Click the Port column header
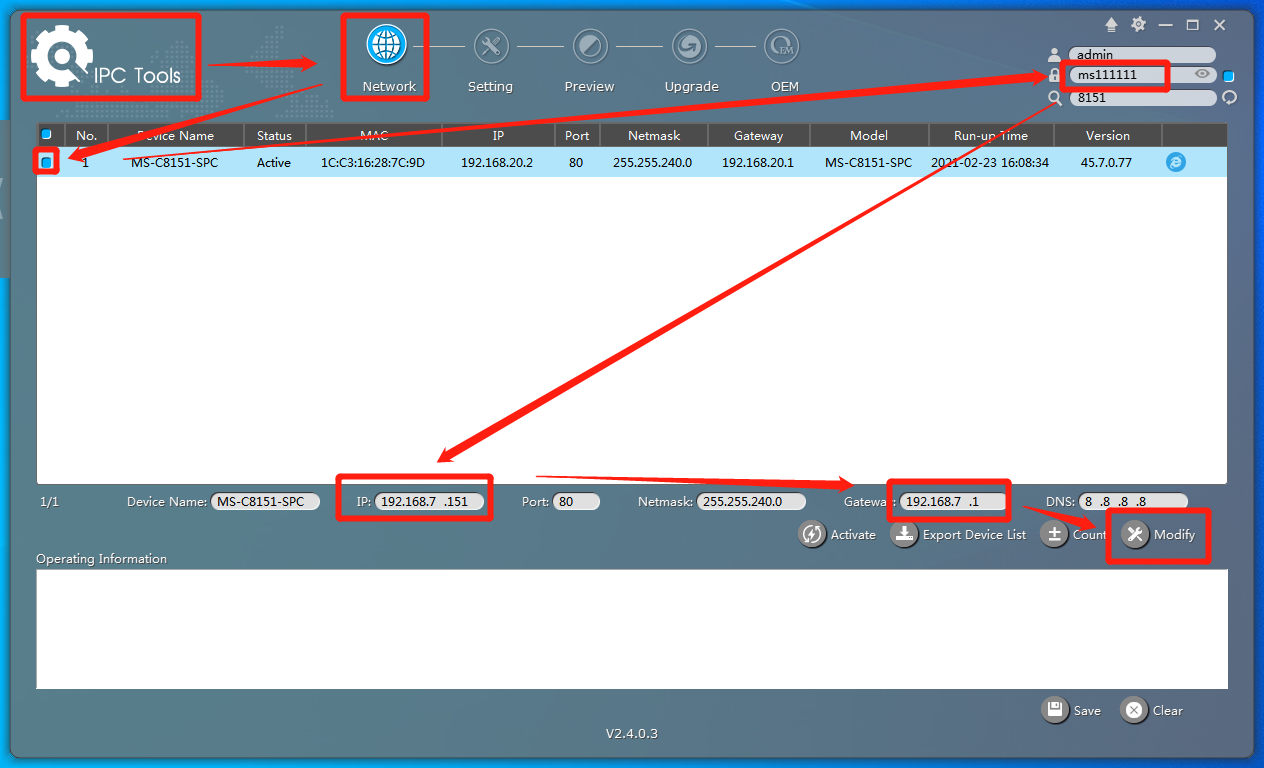Viewport: 1264px width, 768px height. coord(577,135)
